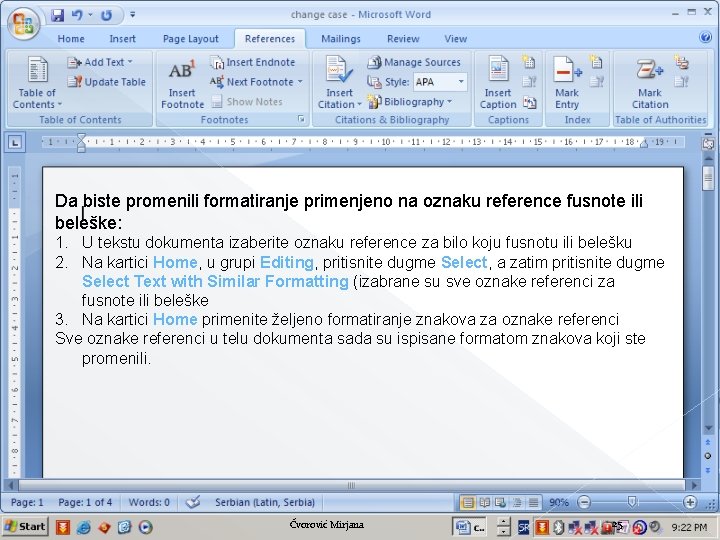720x540 pixels.
Task: Update Table of Figures icon in Captions
Action: (x=529, y=82)
